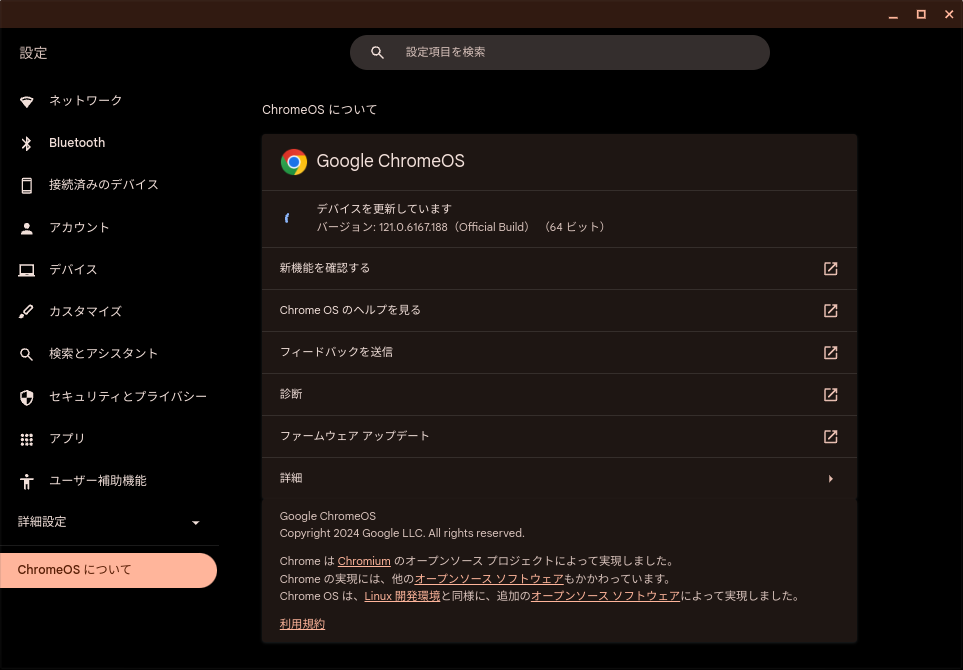Open the オープンソース ソフトウェア link after 他の
963x670 pixels.
click(489, 579)
